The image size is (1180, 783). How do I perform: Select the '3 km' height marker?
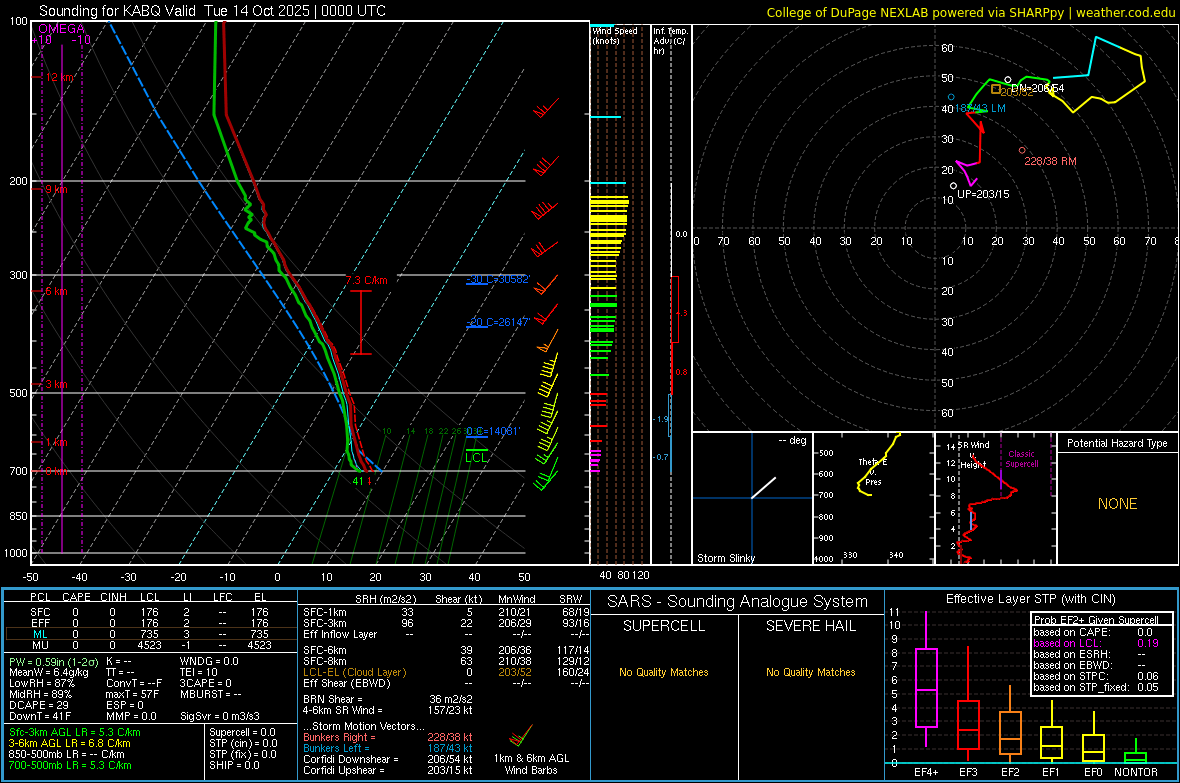(56, 384)
